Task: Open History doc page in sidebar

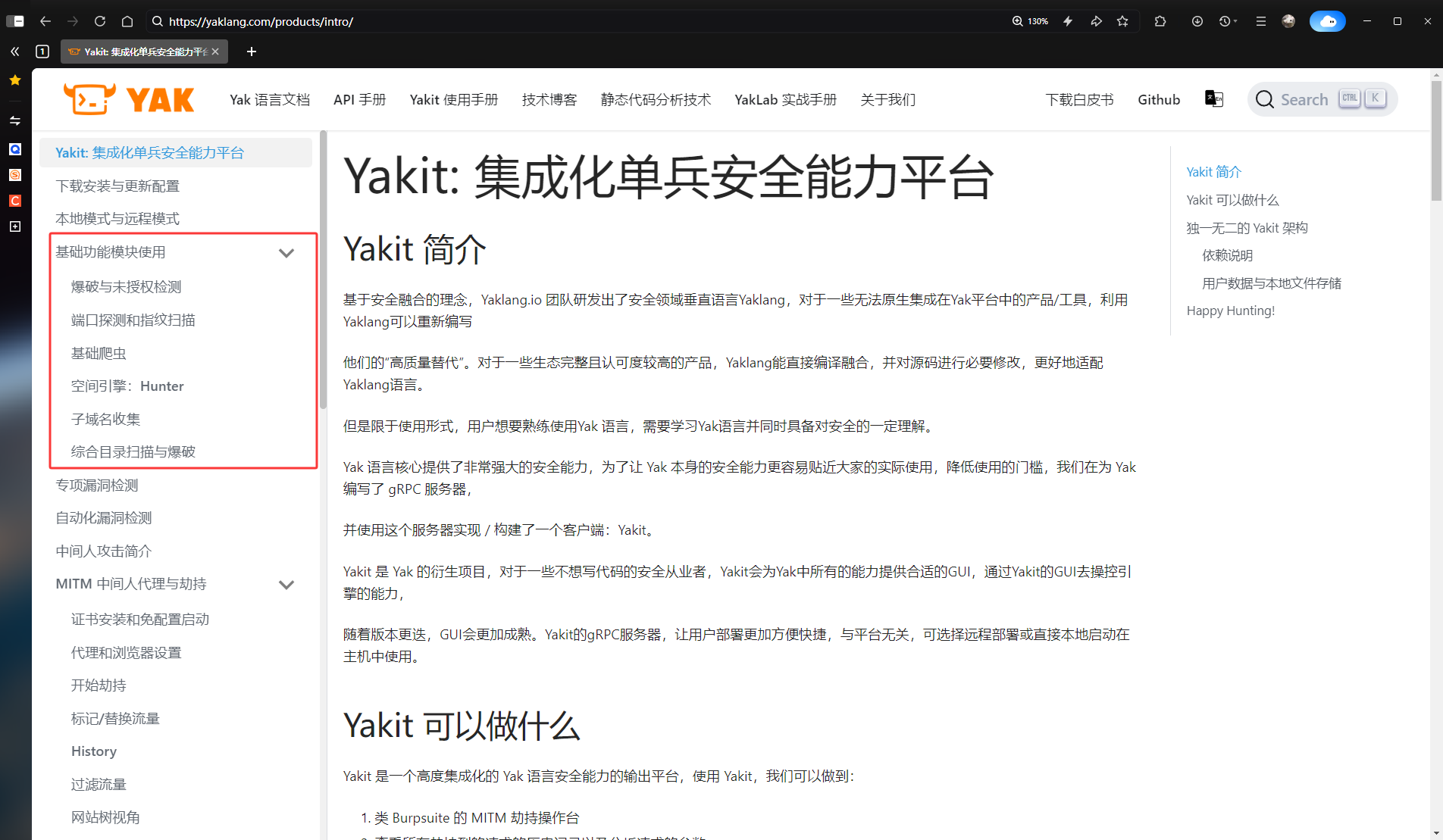Action: pyautogui.click(x=94, y=751)
